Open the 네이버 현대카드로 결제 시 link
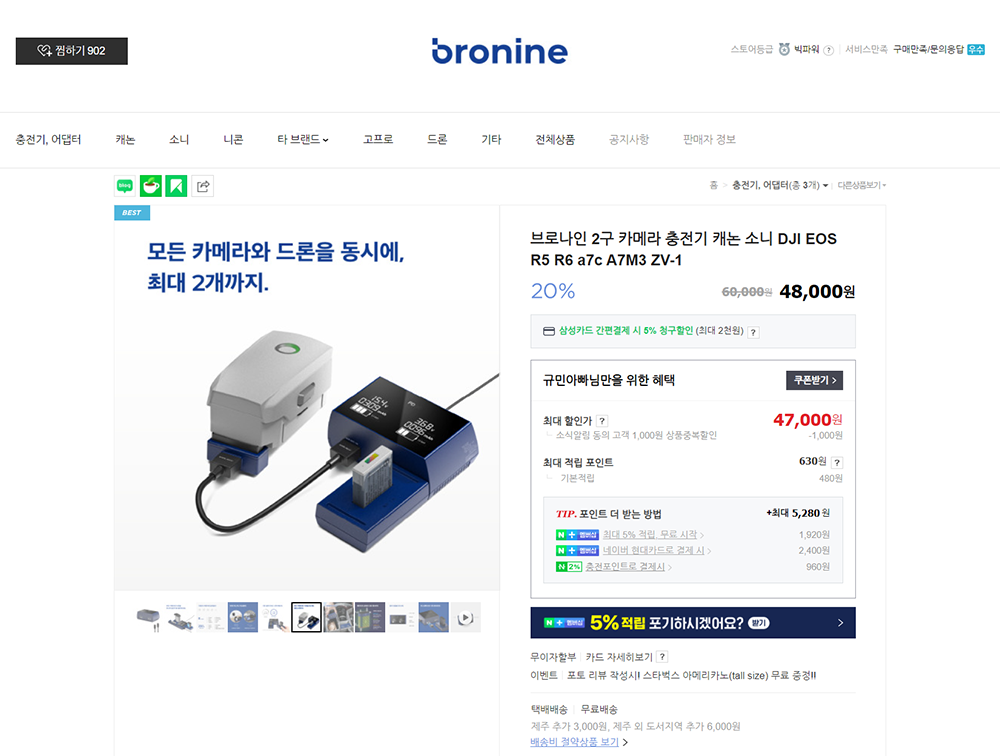The image size is (1000, 756). tap(656, 551)
